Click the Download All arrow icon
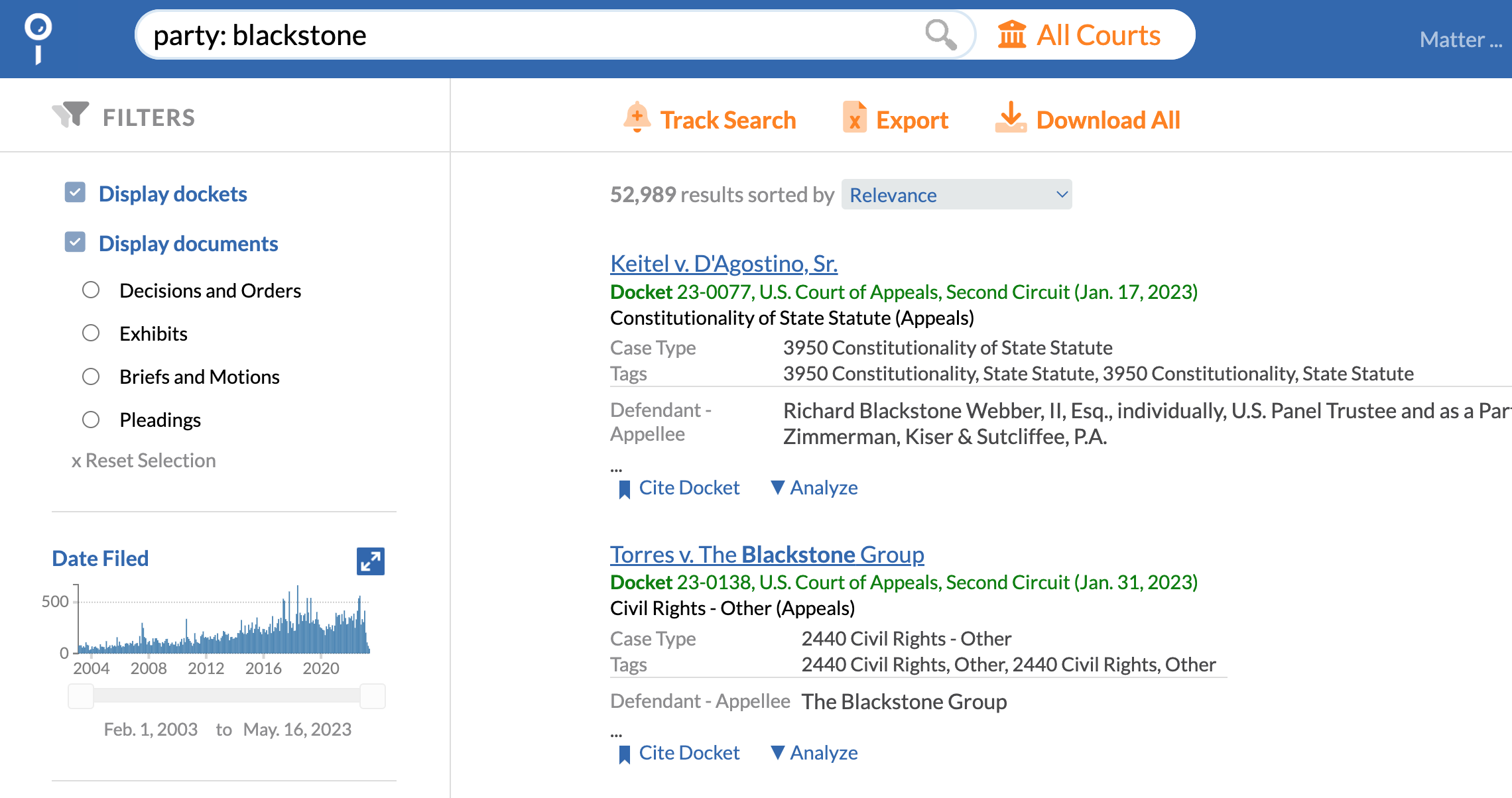 coord(1011,117)
